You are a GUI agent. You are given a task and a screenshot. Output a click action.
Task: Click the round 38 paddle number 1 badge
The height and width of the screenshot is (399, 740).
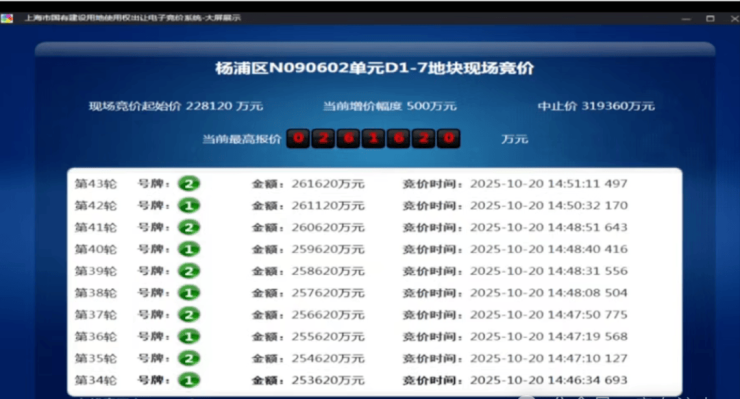[x=189, y=293]
